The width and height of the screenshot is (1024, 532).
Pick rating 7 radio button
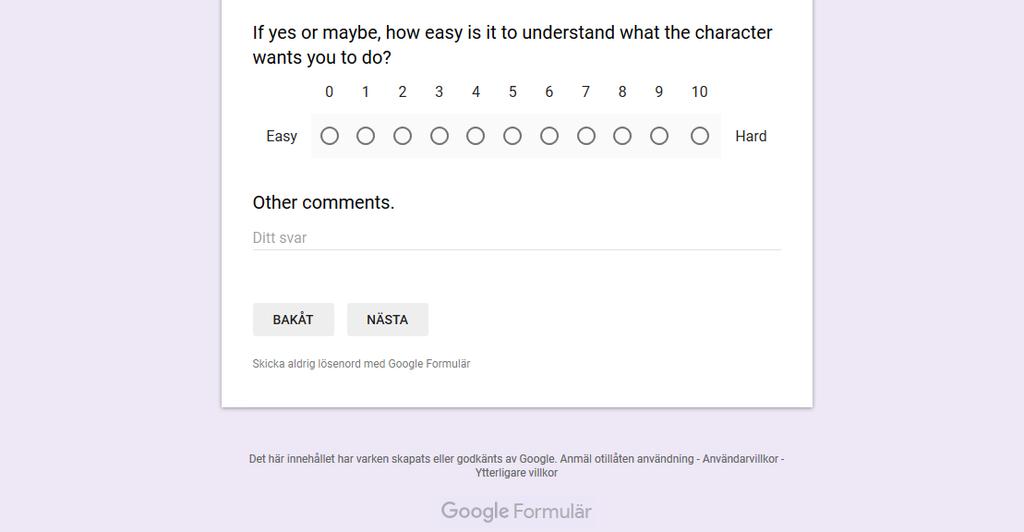coord(586,136)
